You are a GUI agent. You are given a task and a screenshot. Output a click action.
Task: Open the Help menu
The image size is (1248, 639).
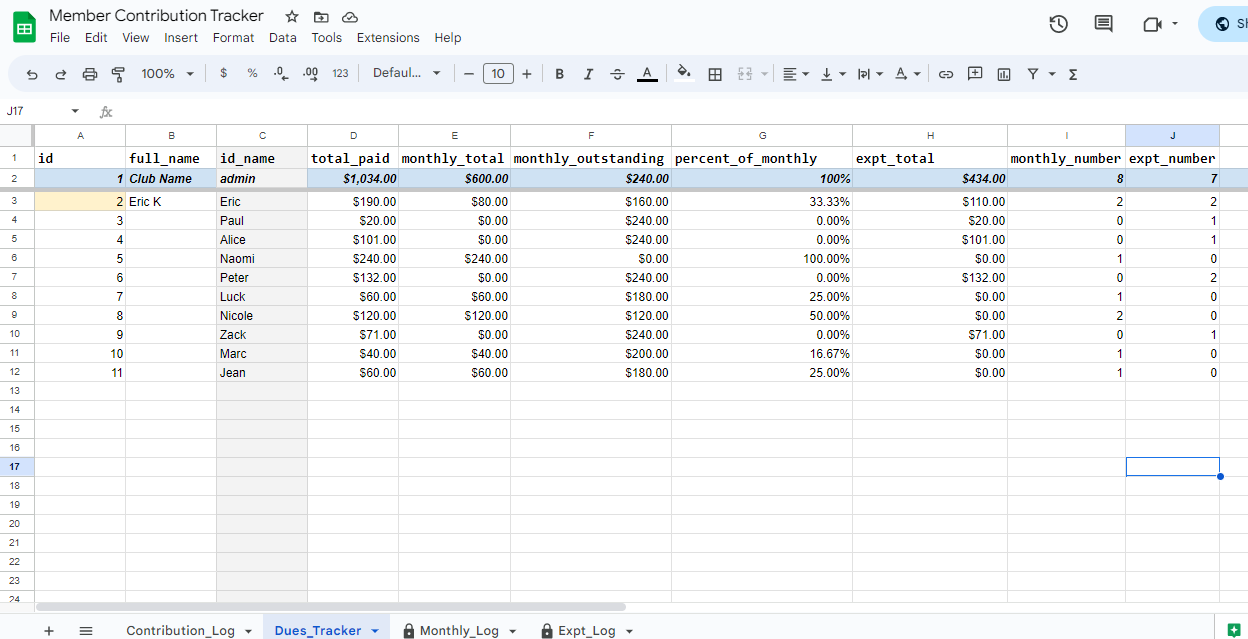pyautogui.click(x=448, y=38)
